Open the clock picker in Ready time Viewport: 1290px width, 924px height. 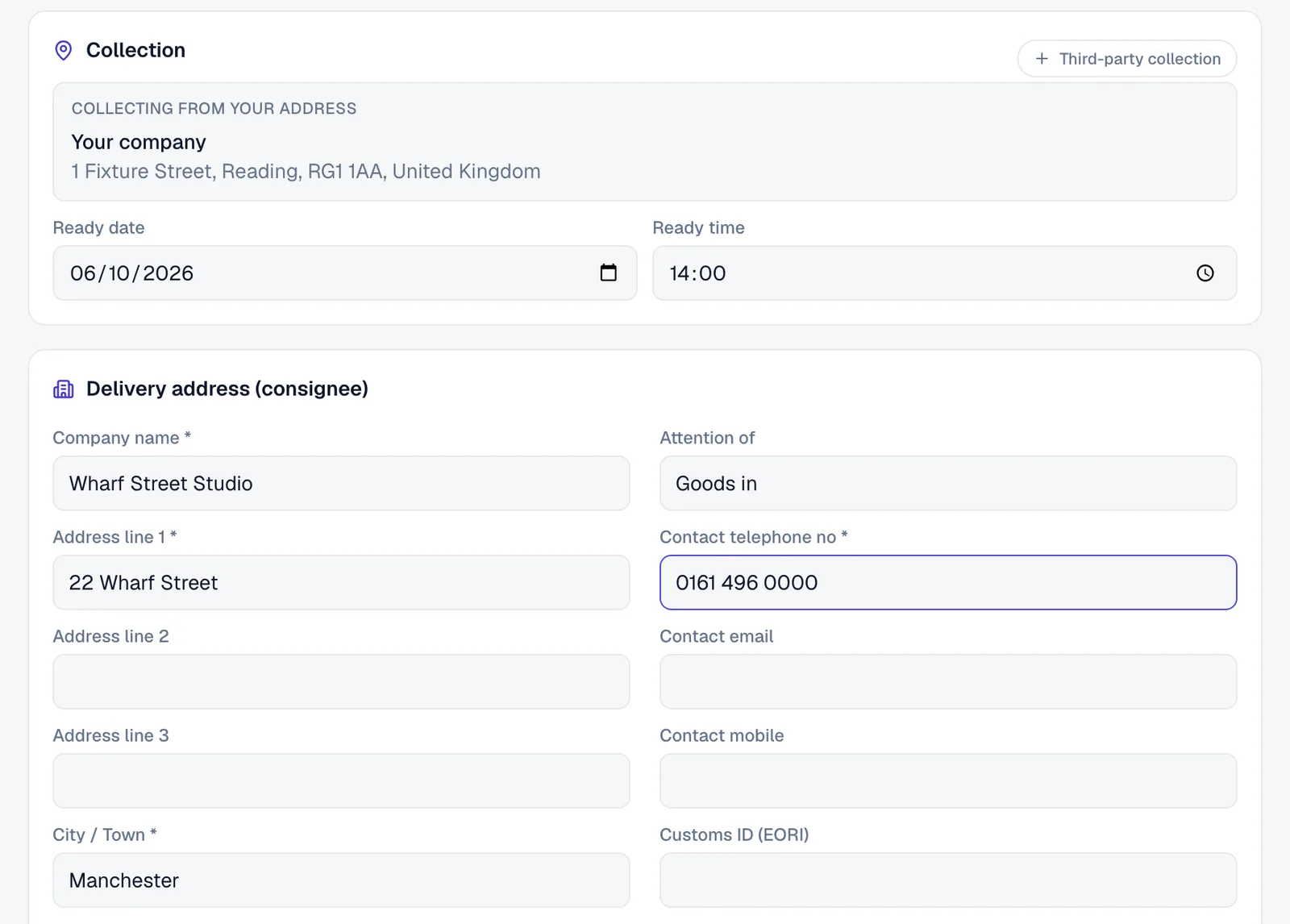[x=1205, y=273]
